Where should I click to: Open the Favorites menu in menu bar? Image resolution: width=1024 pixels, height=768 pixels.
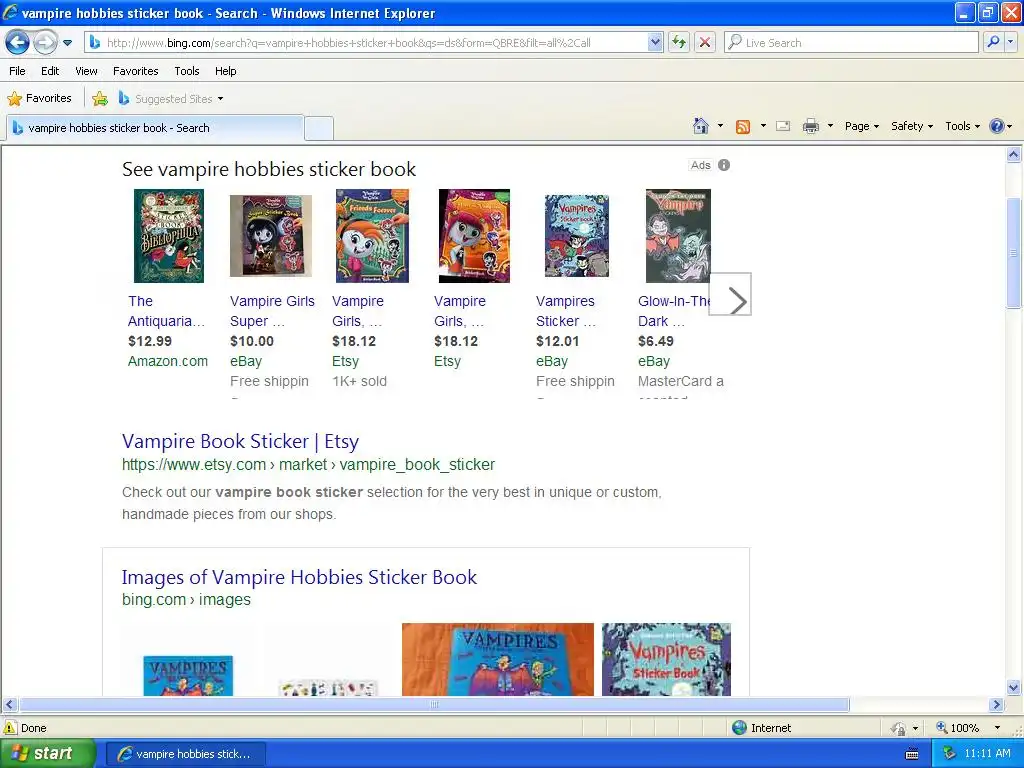[x=135, y=71]
